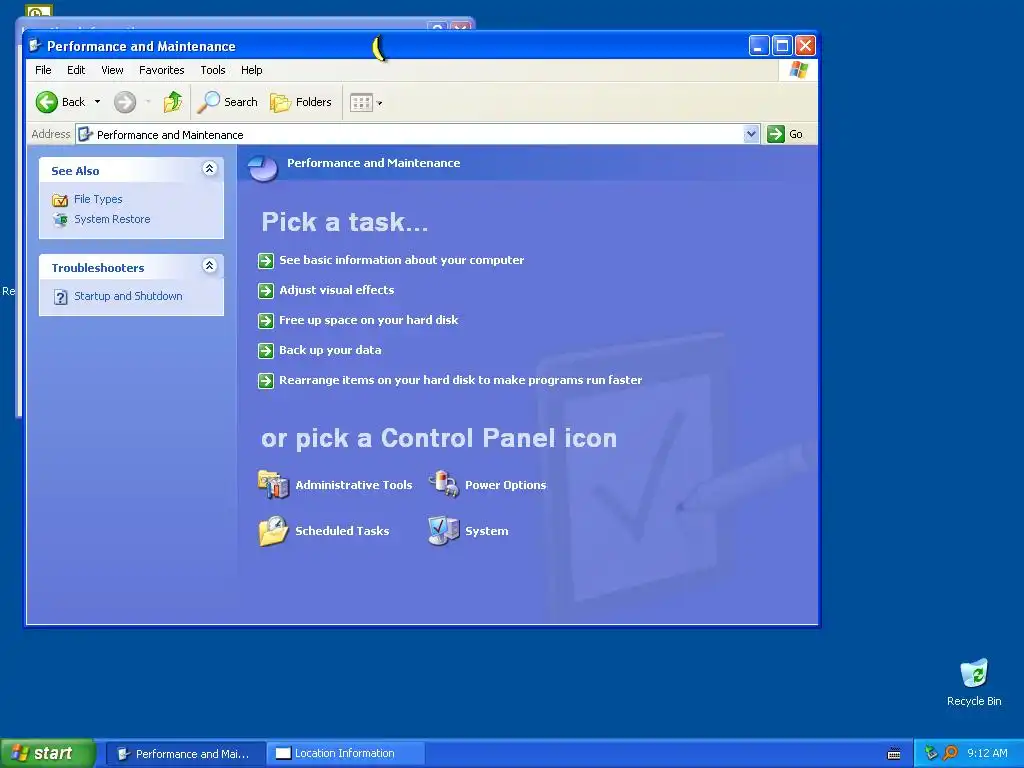Viewport: 1024px width, 768px height.
Task: Click the Windows flag logo in menu bar
Action: tap(798, 70)
